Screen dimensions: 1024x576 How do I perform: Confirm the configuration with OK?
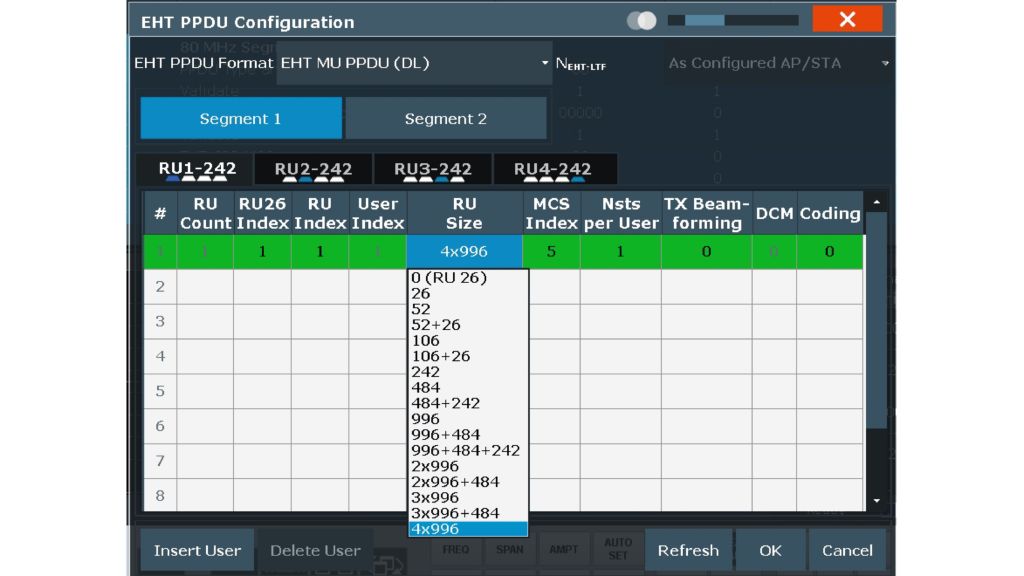(770, 551)
